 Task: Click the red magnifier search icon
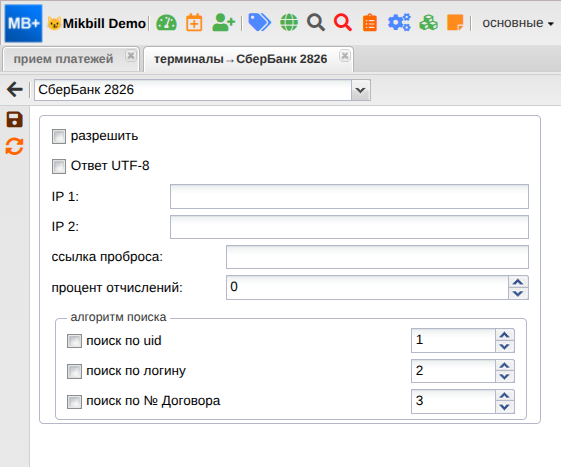tap(343, 23)
